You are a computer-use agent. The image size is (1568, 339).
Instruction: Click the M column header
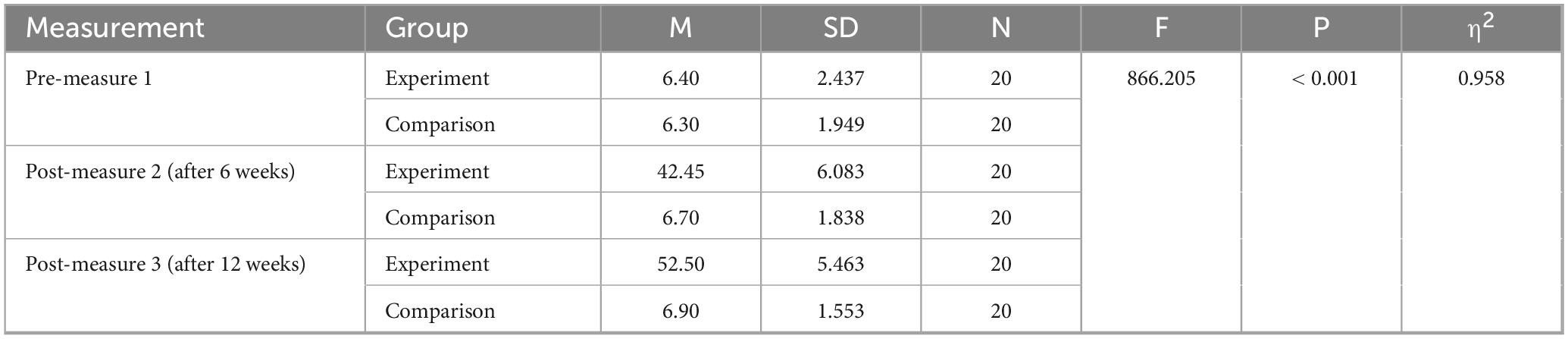point(681,28)
